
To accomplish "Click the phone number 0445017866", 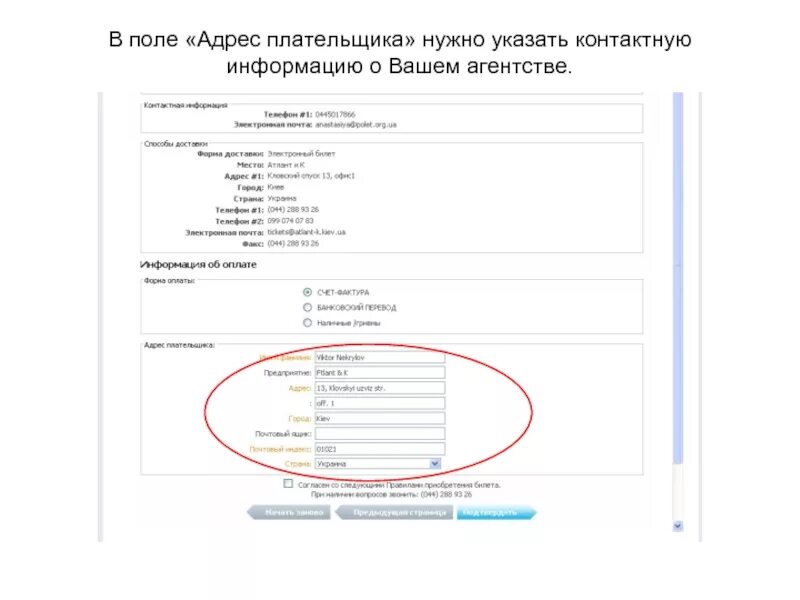I will (x=335, y=114).
